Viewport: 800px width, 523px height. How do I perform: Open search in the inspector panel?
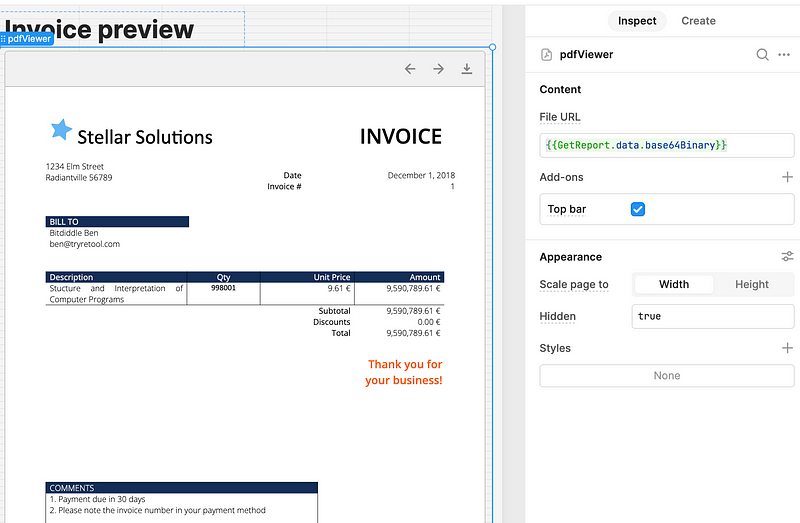pos(762,55)
